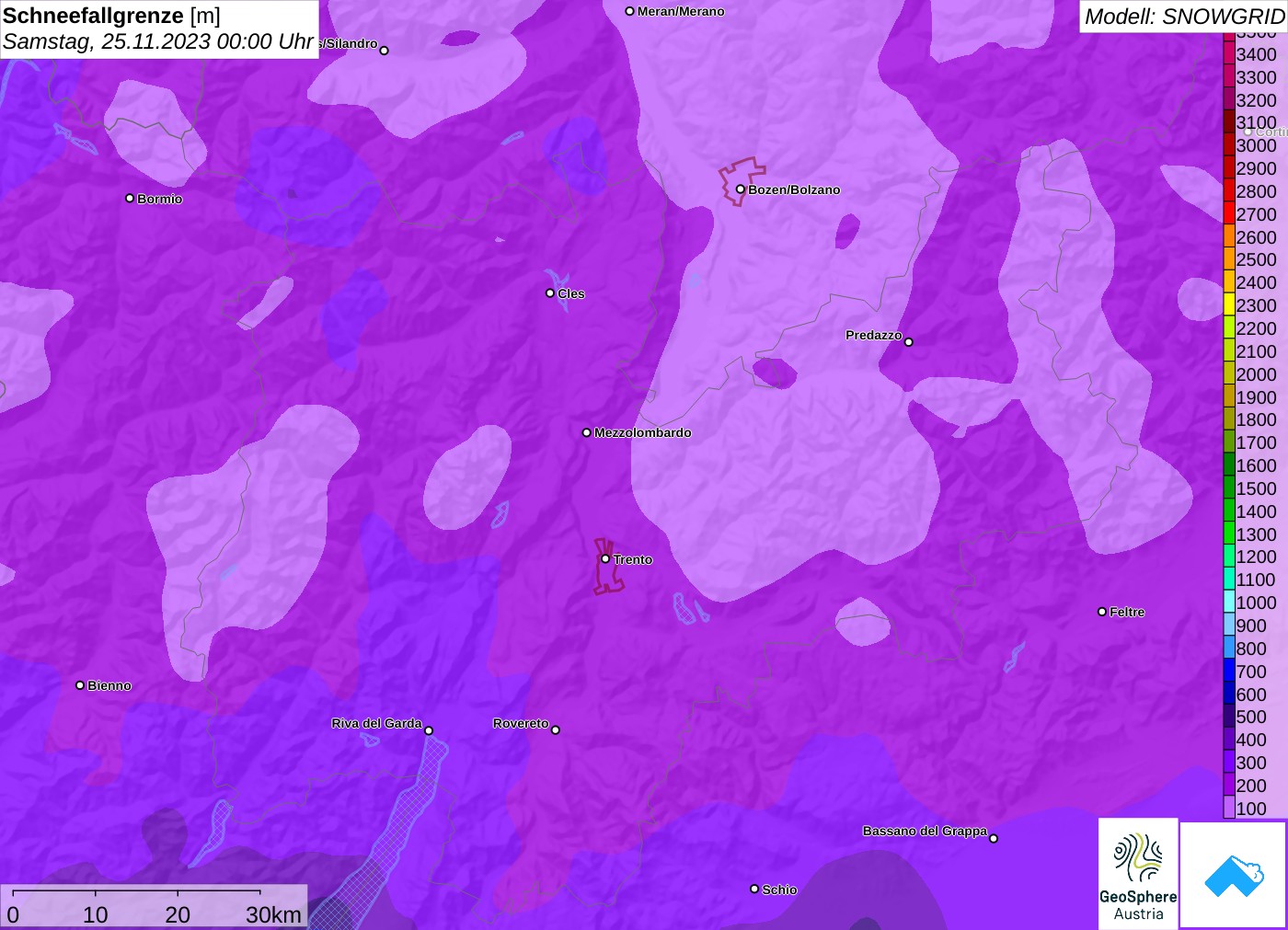Select the 3400 m legend color swatch

click(x=1229, y=53)
